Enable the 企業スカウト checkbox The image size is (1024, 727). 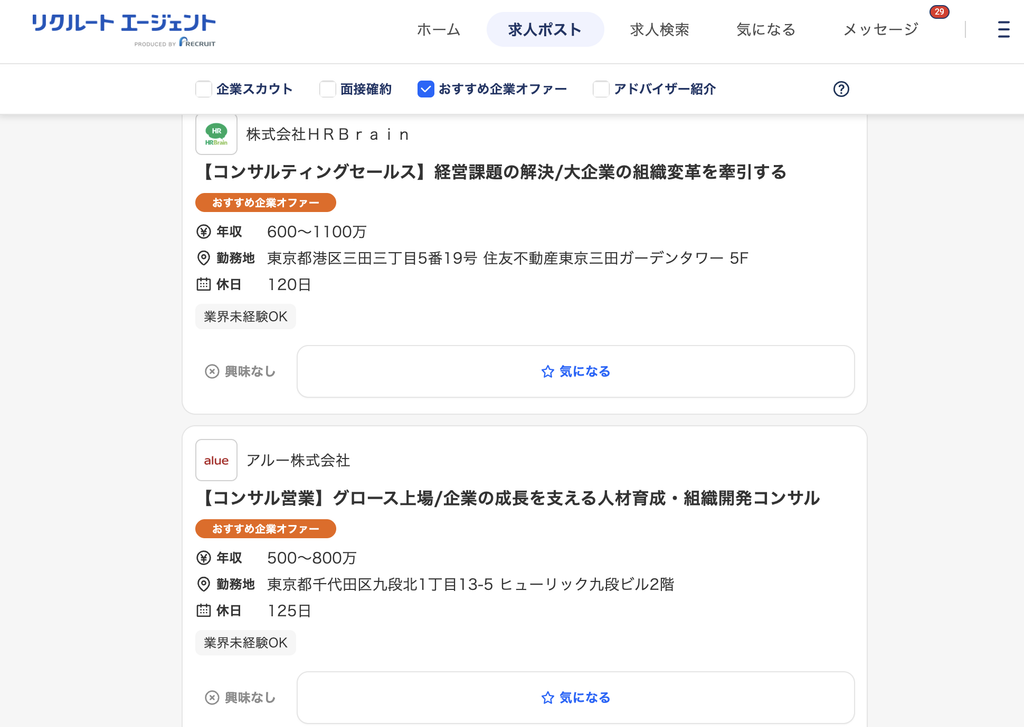click(x=204, y=89)
